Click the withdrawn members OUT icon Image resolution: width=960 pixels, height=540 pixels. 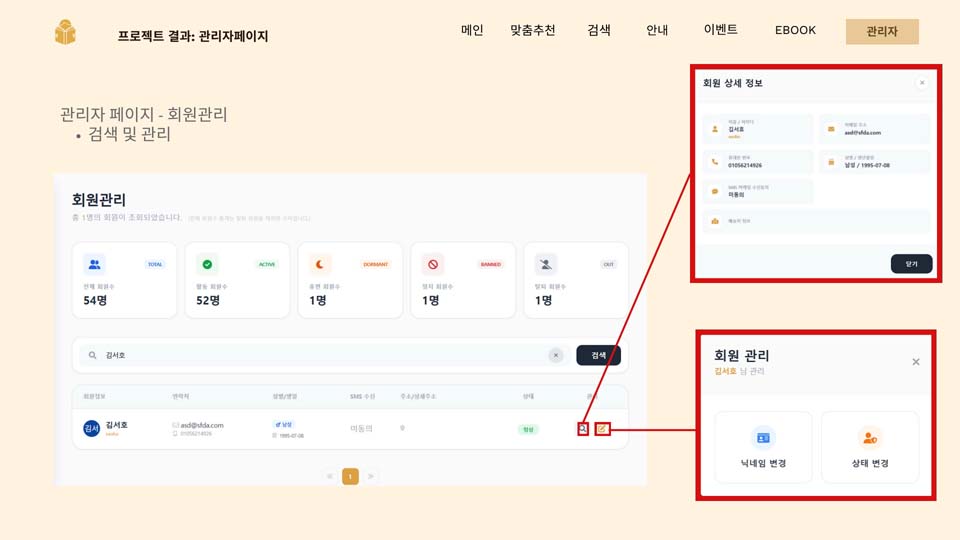[546, 265]
